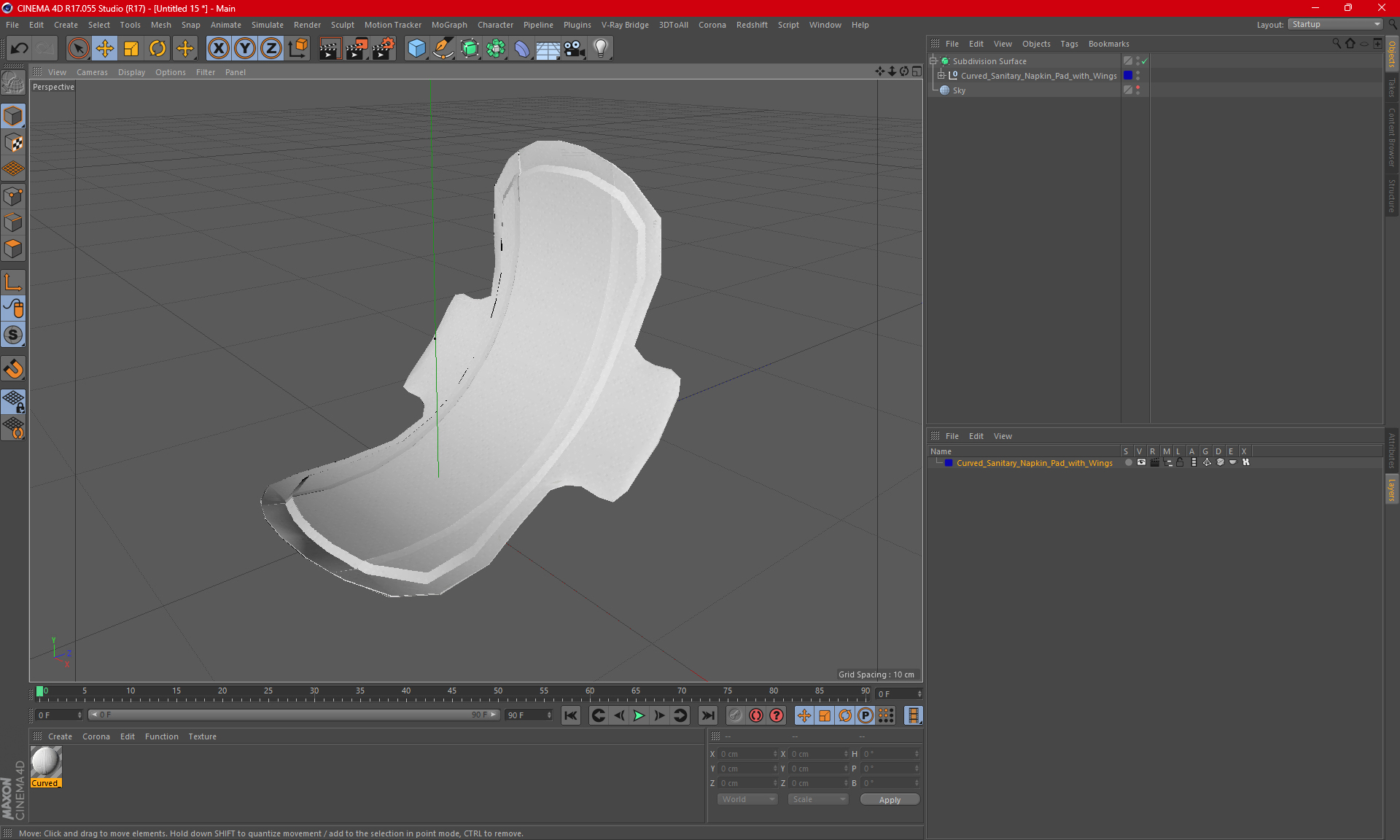Open the Layout dropdown showing Startup
Screen dimensions: 1400x840
point(1336,25)
